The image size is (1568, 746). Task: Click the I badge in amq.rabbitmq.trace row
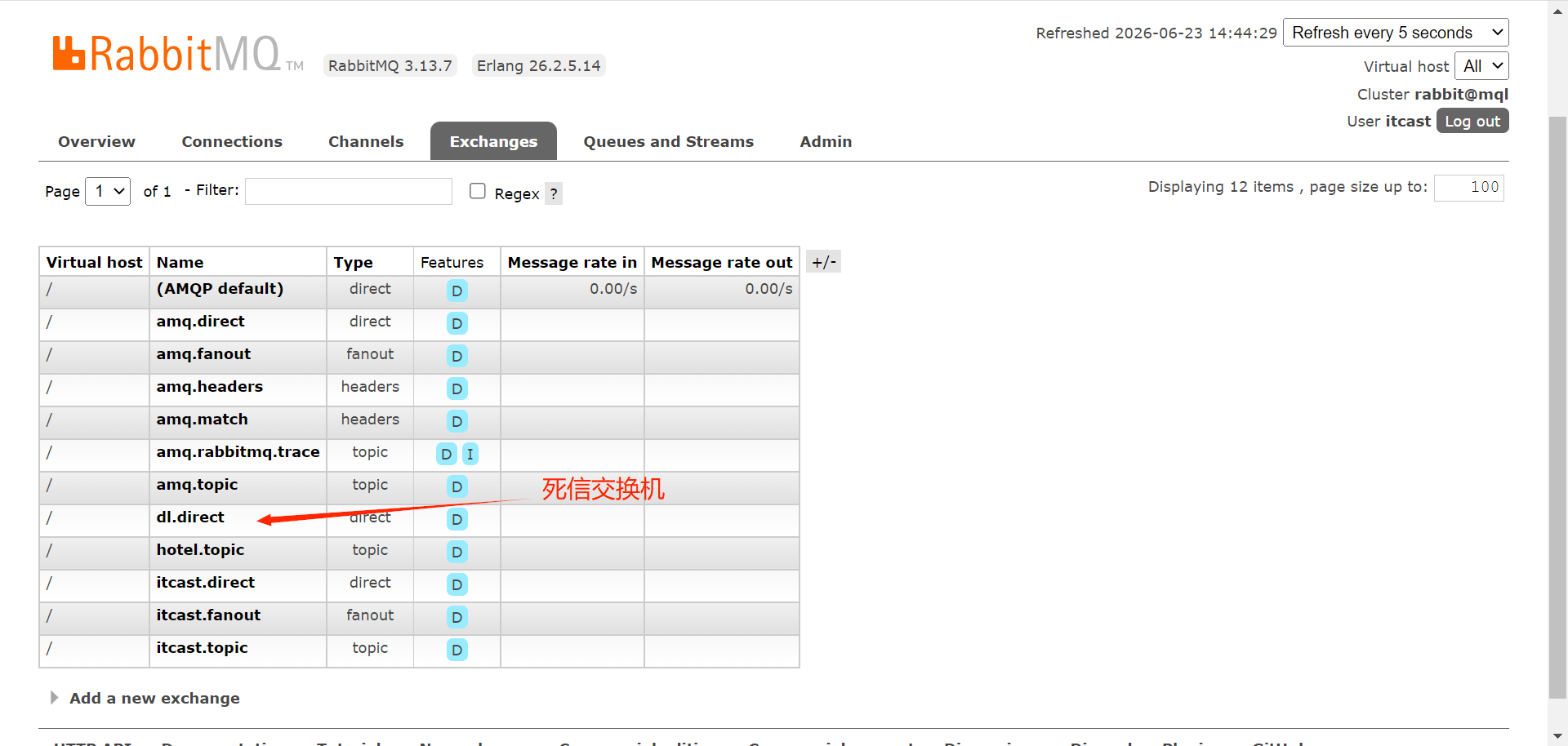470,454
